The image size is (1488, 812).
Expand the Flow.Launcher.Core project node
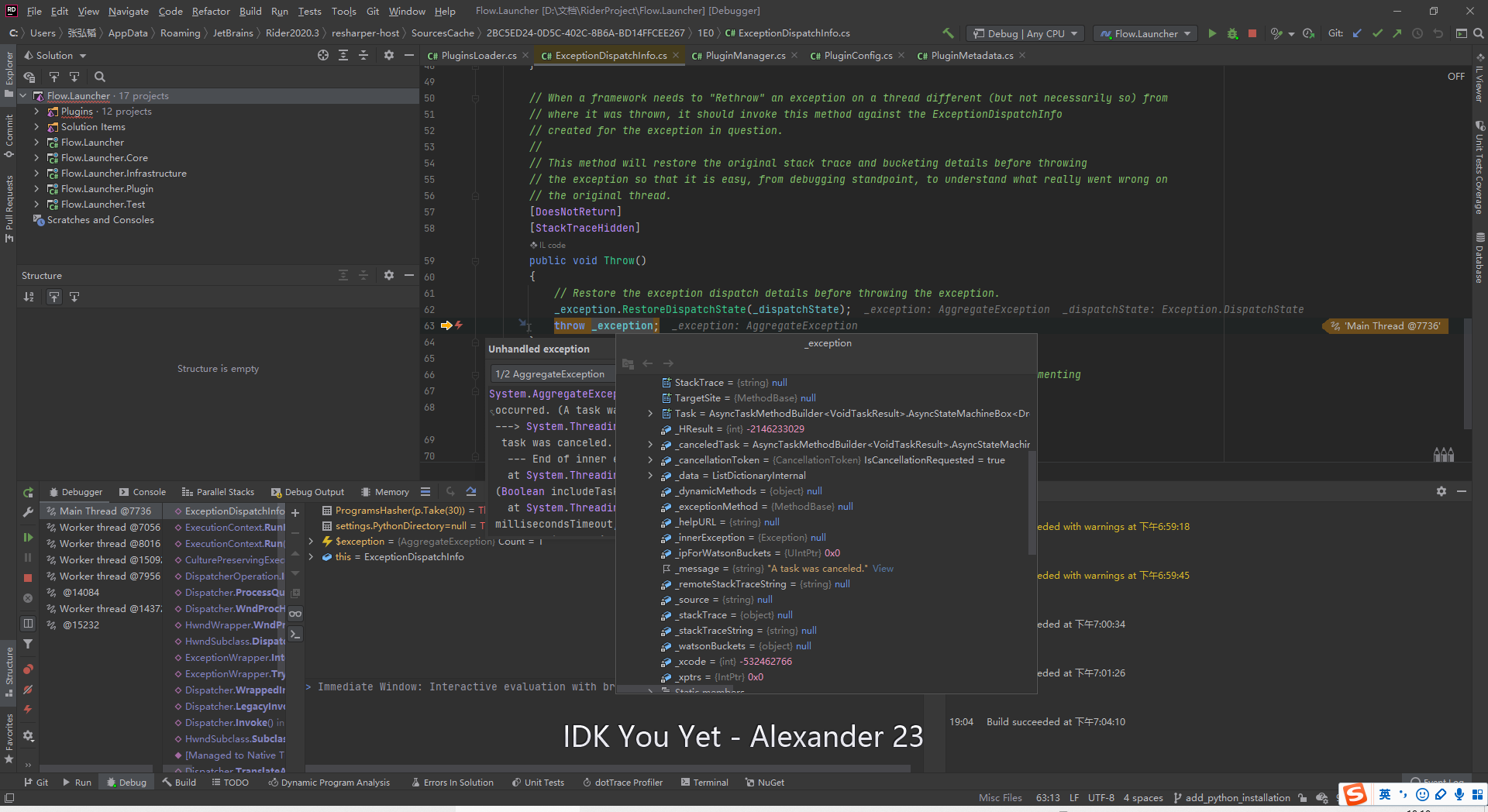(36, 158)
